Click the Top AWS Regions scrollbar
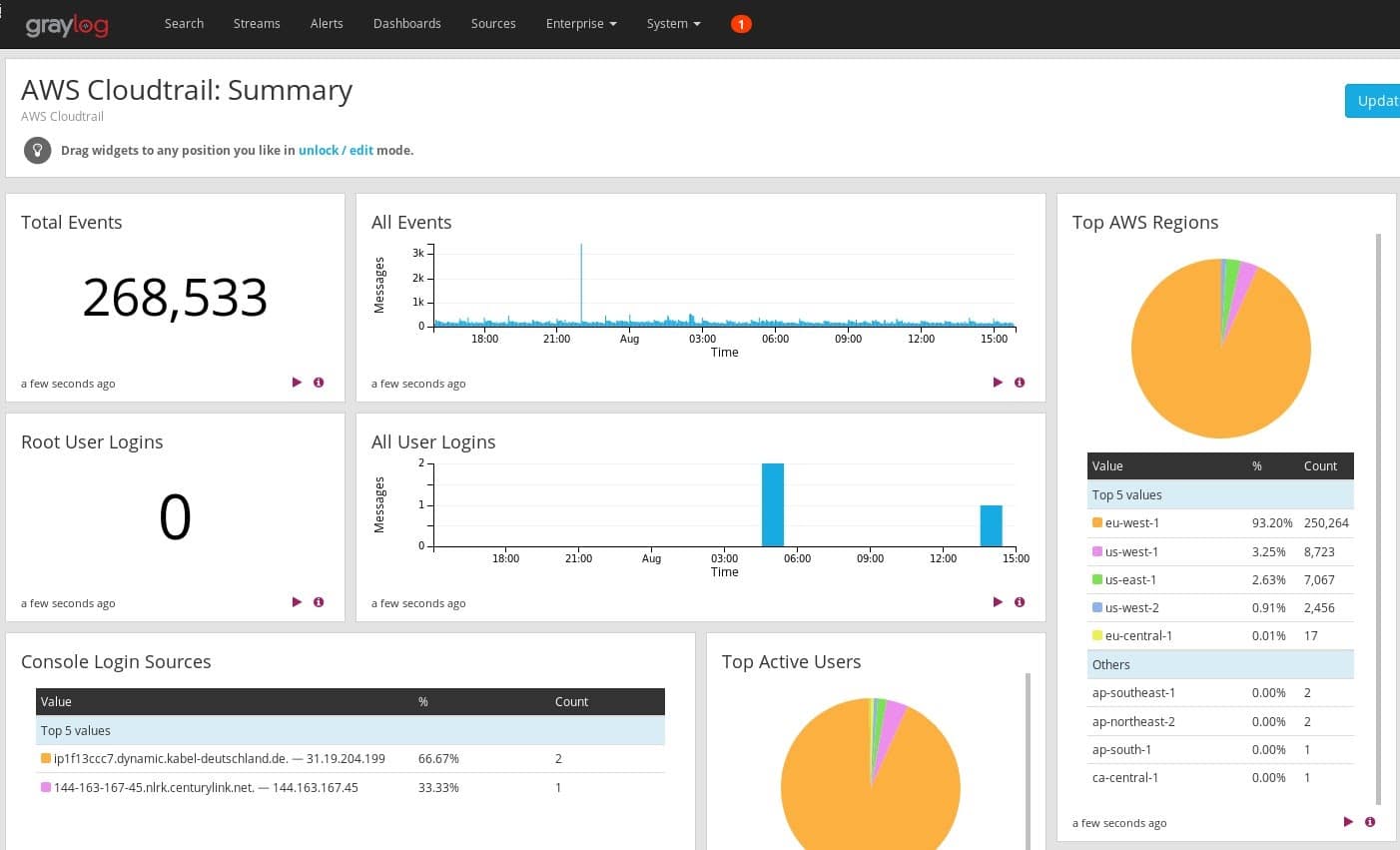This screenshot has width=1400, height=850. point(1378,519)
